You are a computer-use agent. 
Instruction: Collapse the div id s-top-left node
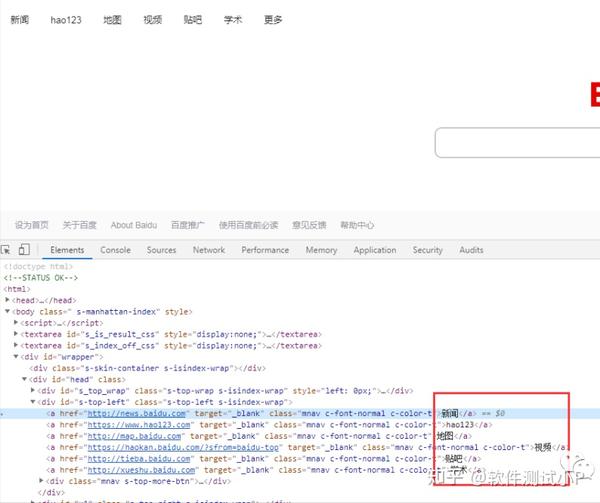pos(33,402)
